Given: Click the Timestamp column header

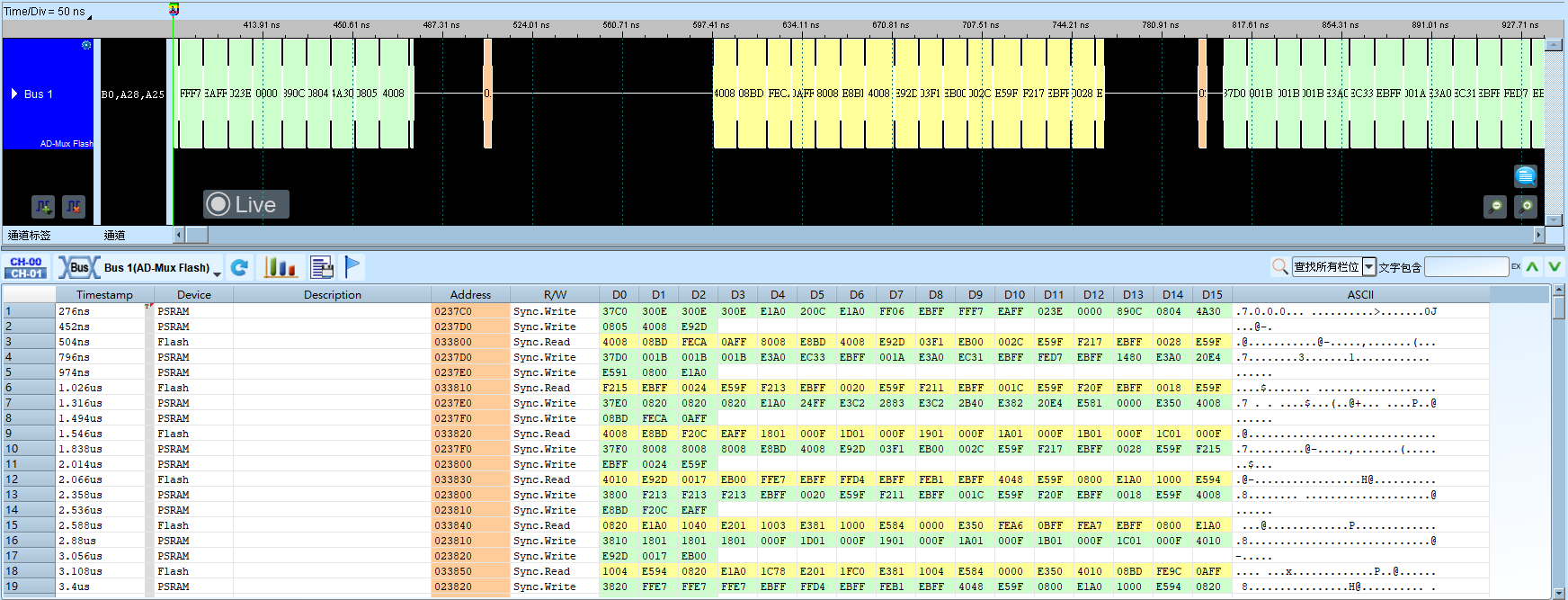Looking at the screenshot, I should tap(104, 294).
